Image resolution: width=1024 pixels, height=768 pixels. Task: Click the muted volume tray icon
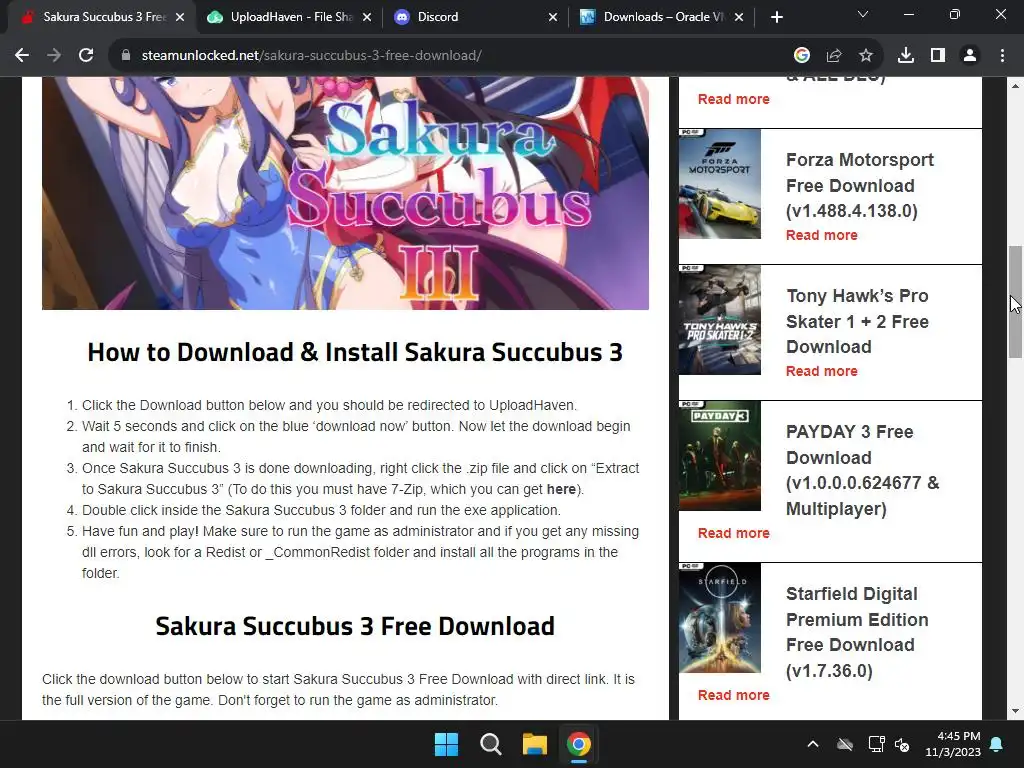point(903,744)
